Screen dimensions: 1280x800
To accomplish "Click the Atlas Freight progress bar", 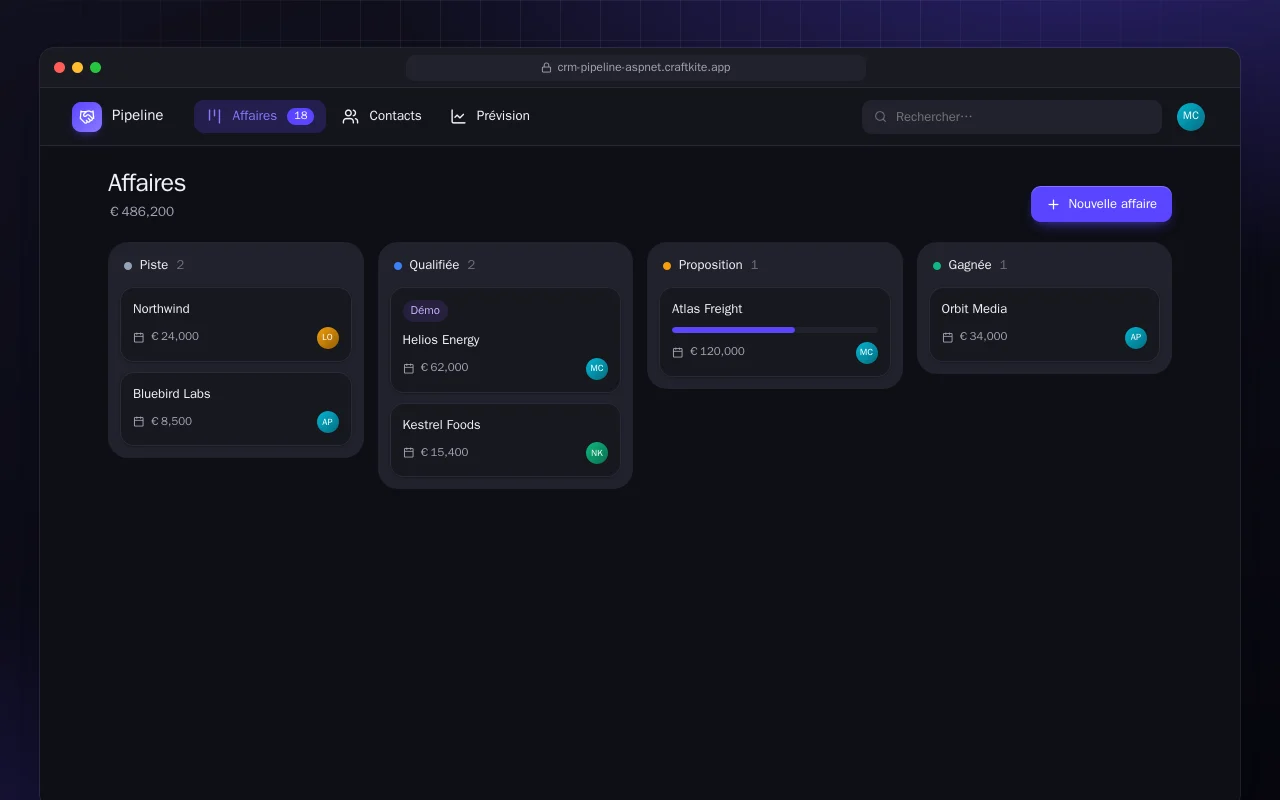I will 775,330.
